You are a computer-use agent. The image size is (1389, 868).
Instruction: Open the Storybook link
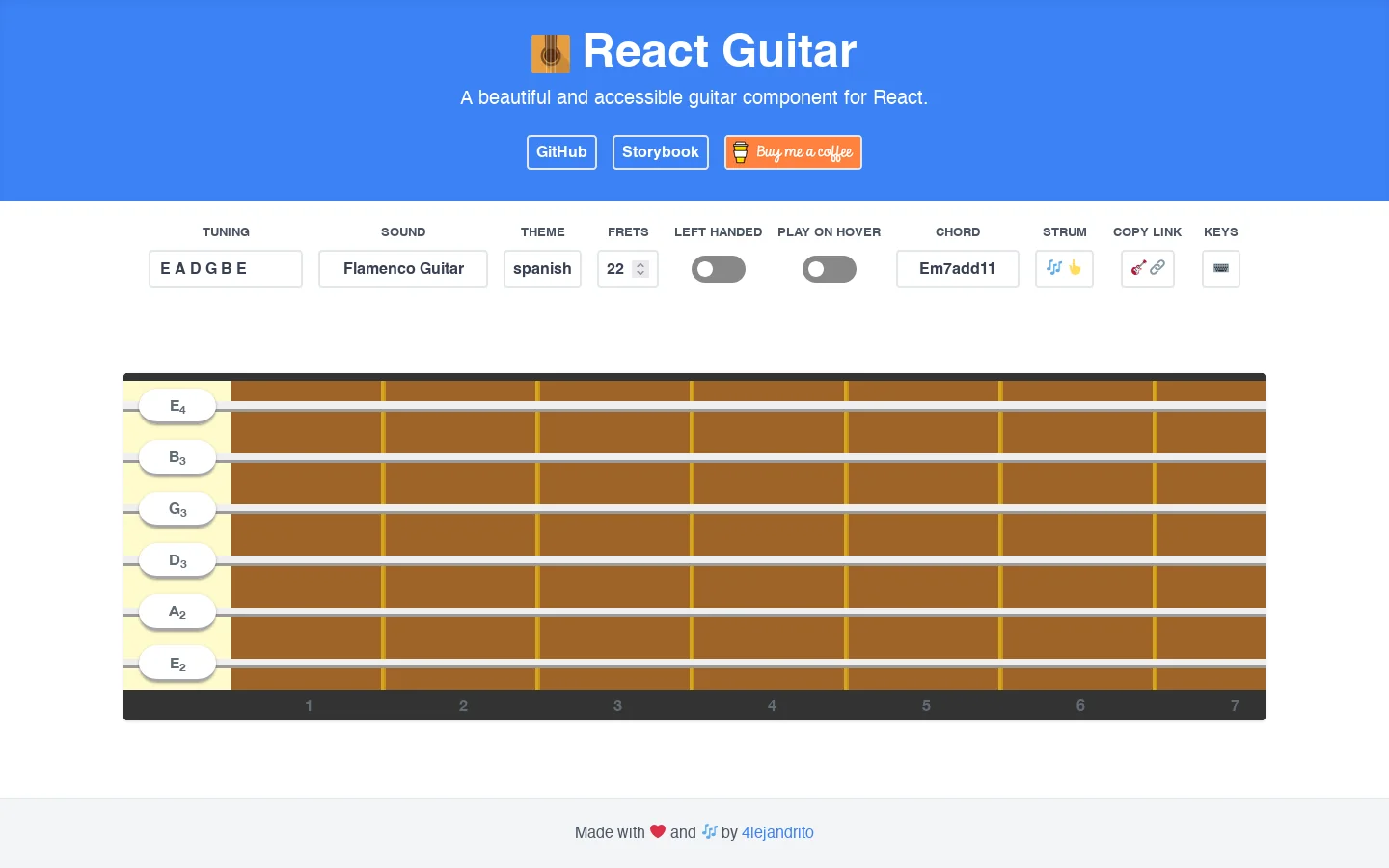tap(661, 152)
